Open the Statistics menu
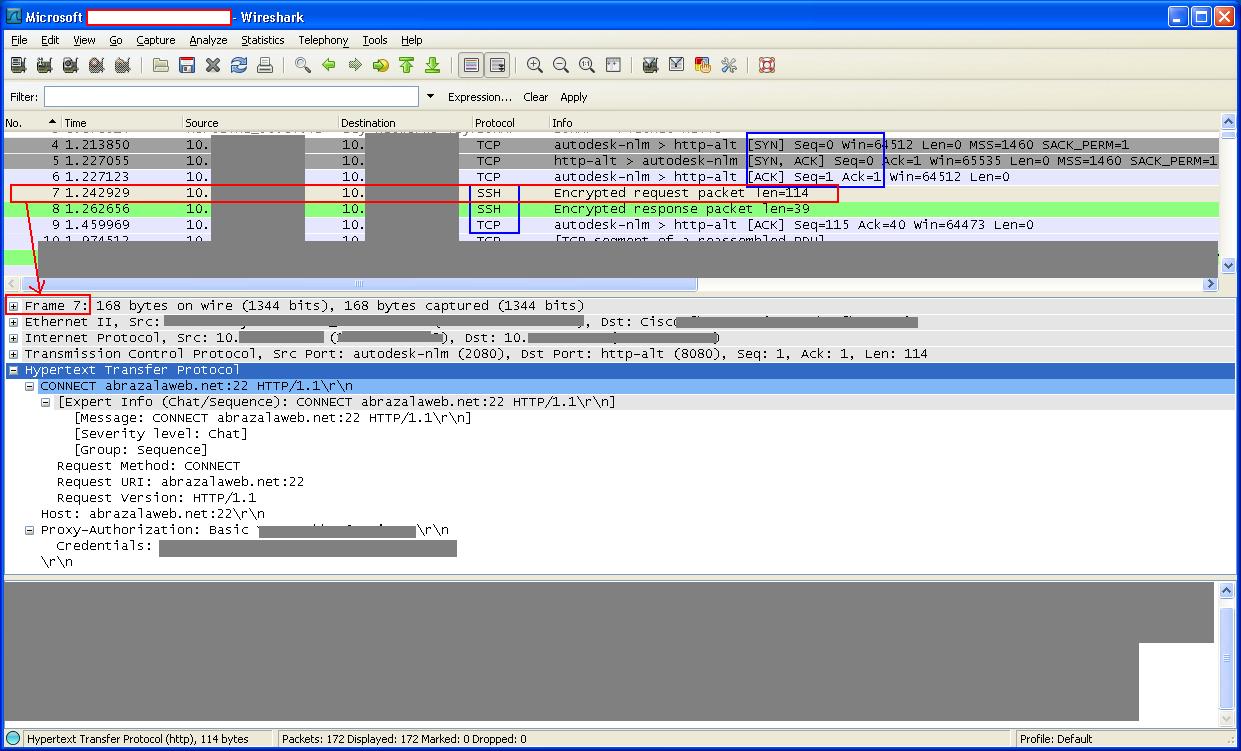 [x=262, y=40]
